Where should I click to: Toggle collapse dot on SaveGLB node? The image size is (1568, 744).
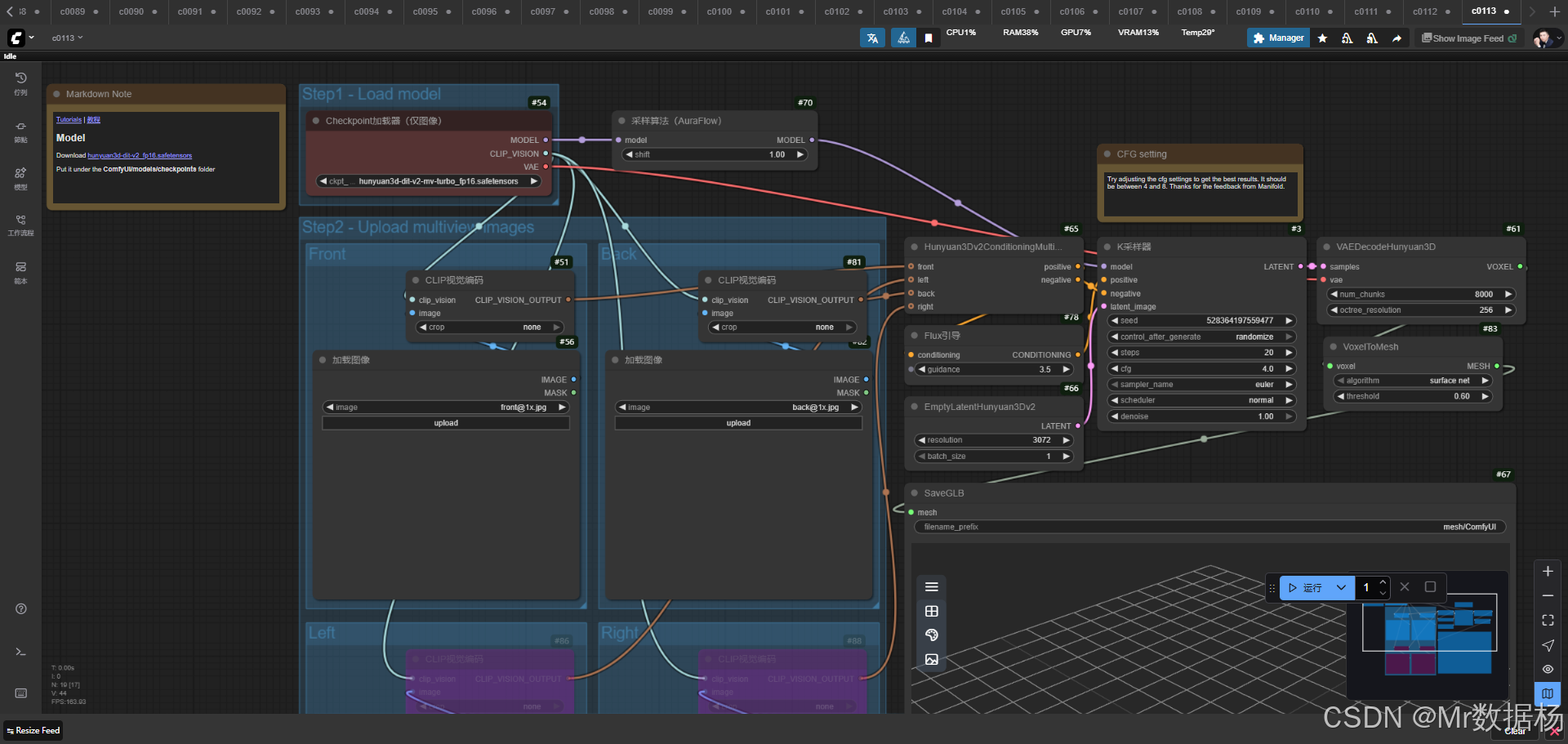(x=914, y=493)
